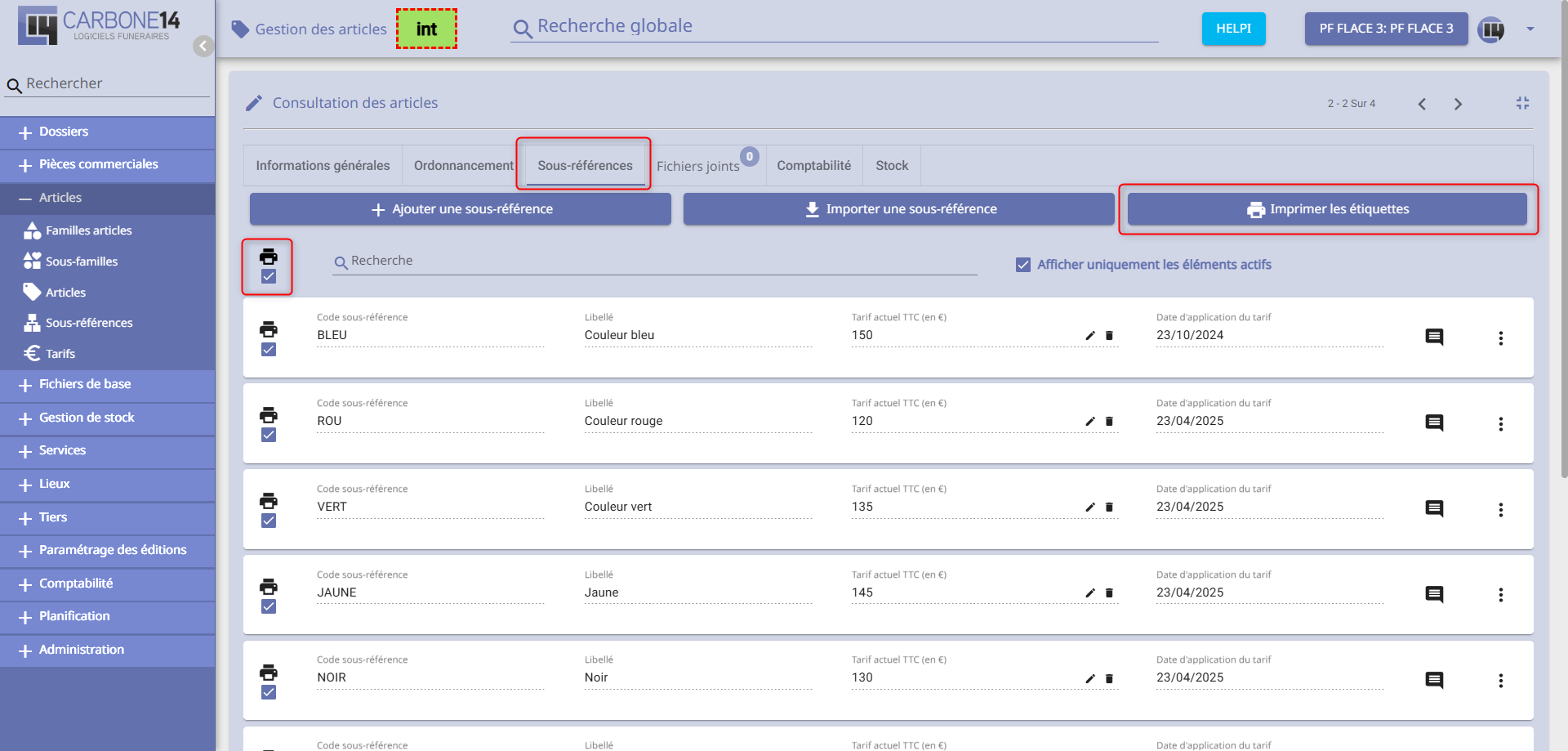
Task: Toggle the select-all checkbox under print icon
Action: point(269,277)
